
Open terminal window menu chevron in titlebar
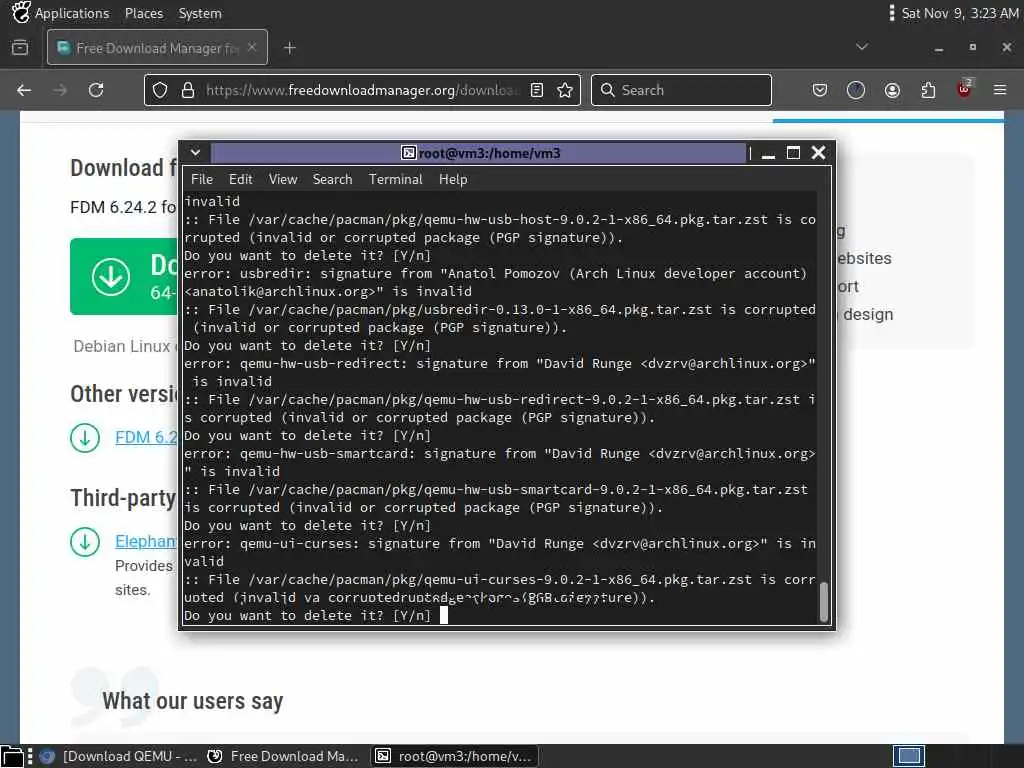coord(195,153)
